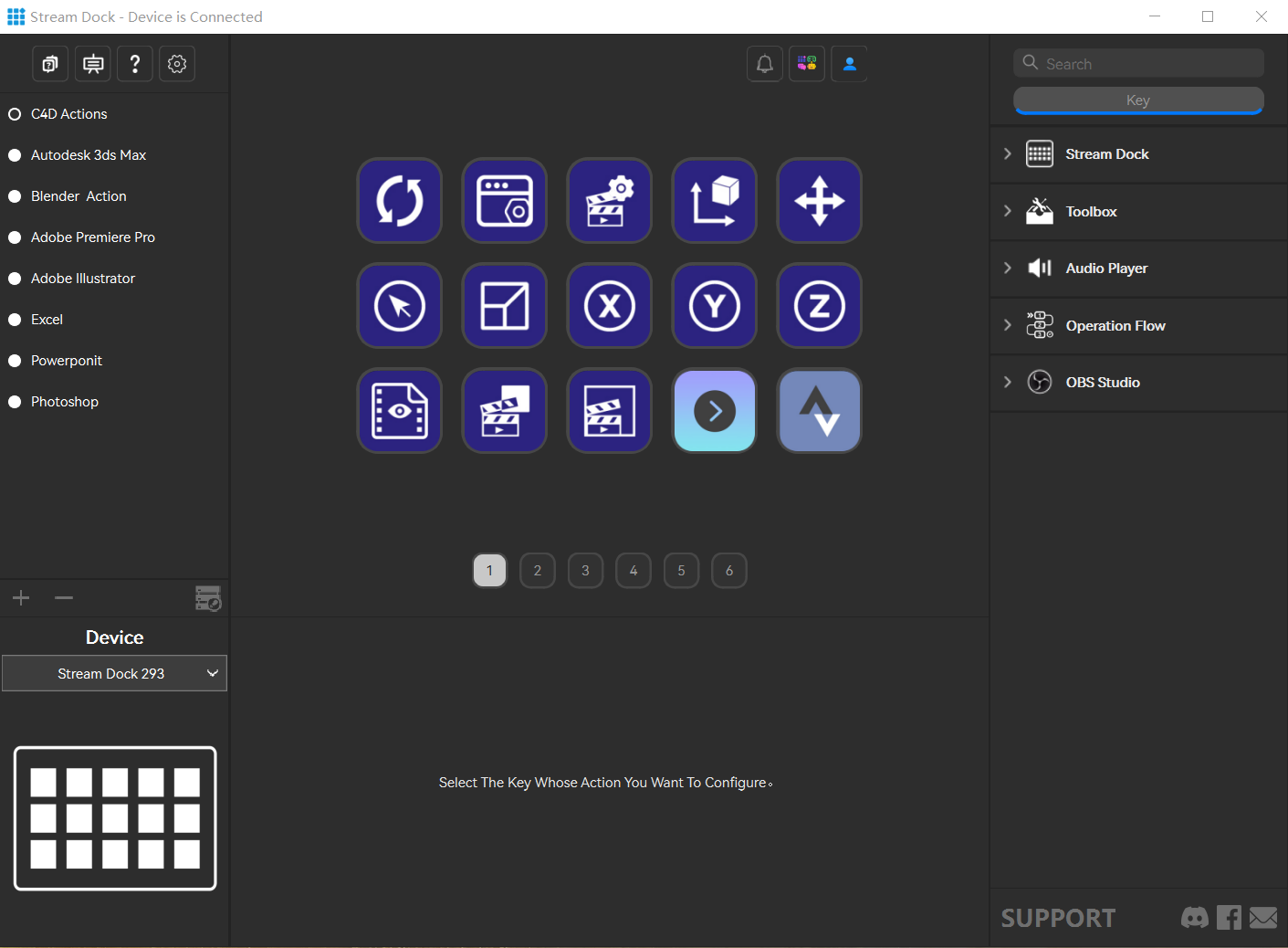Open notifications with the bell icon
The height and width of the screenshot is (948, 1288).
(x=765, y=64)
